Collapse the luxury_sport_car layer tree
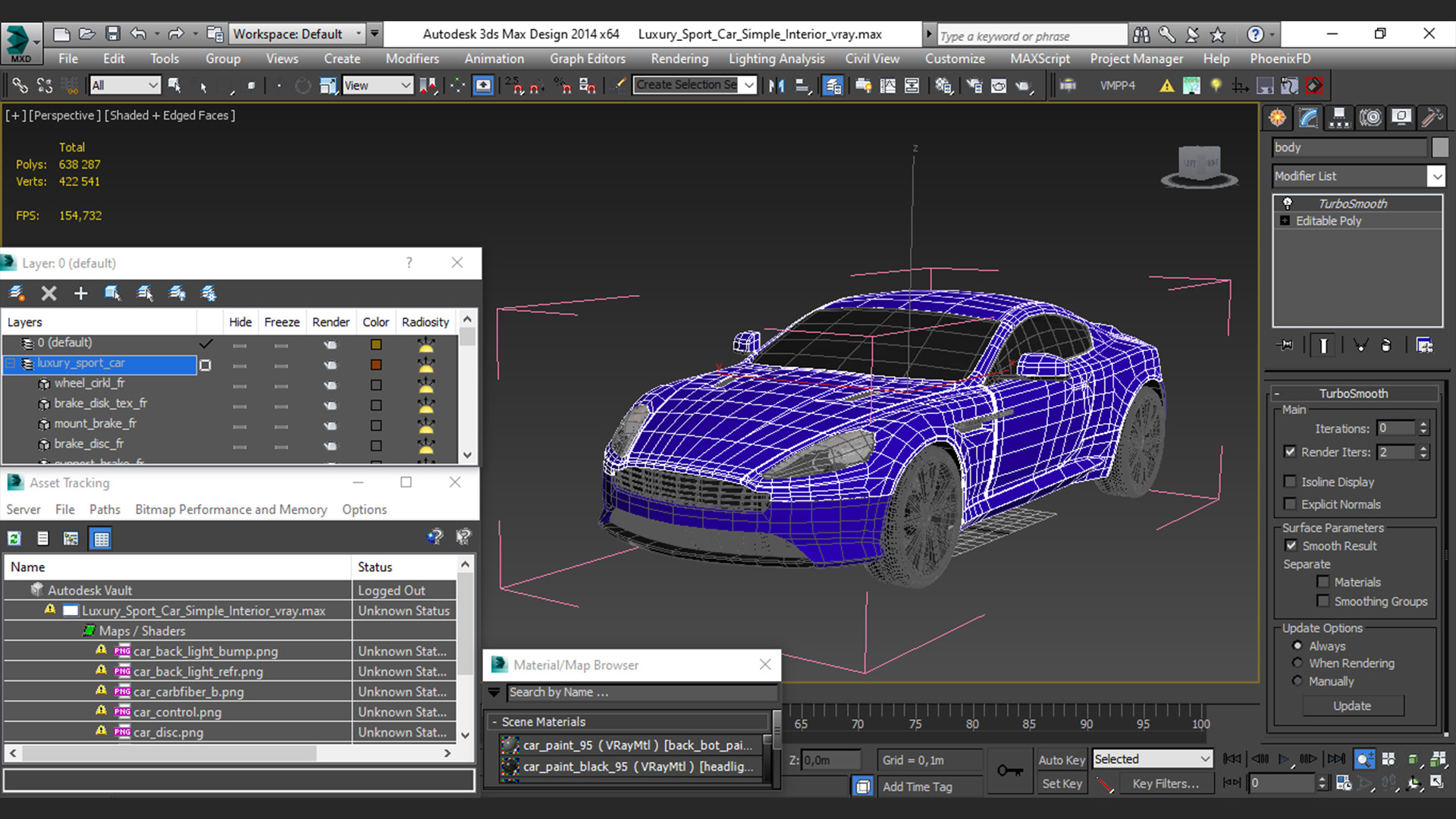1456x819 pixels. [11, 364]
